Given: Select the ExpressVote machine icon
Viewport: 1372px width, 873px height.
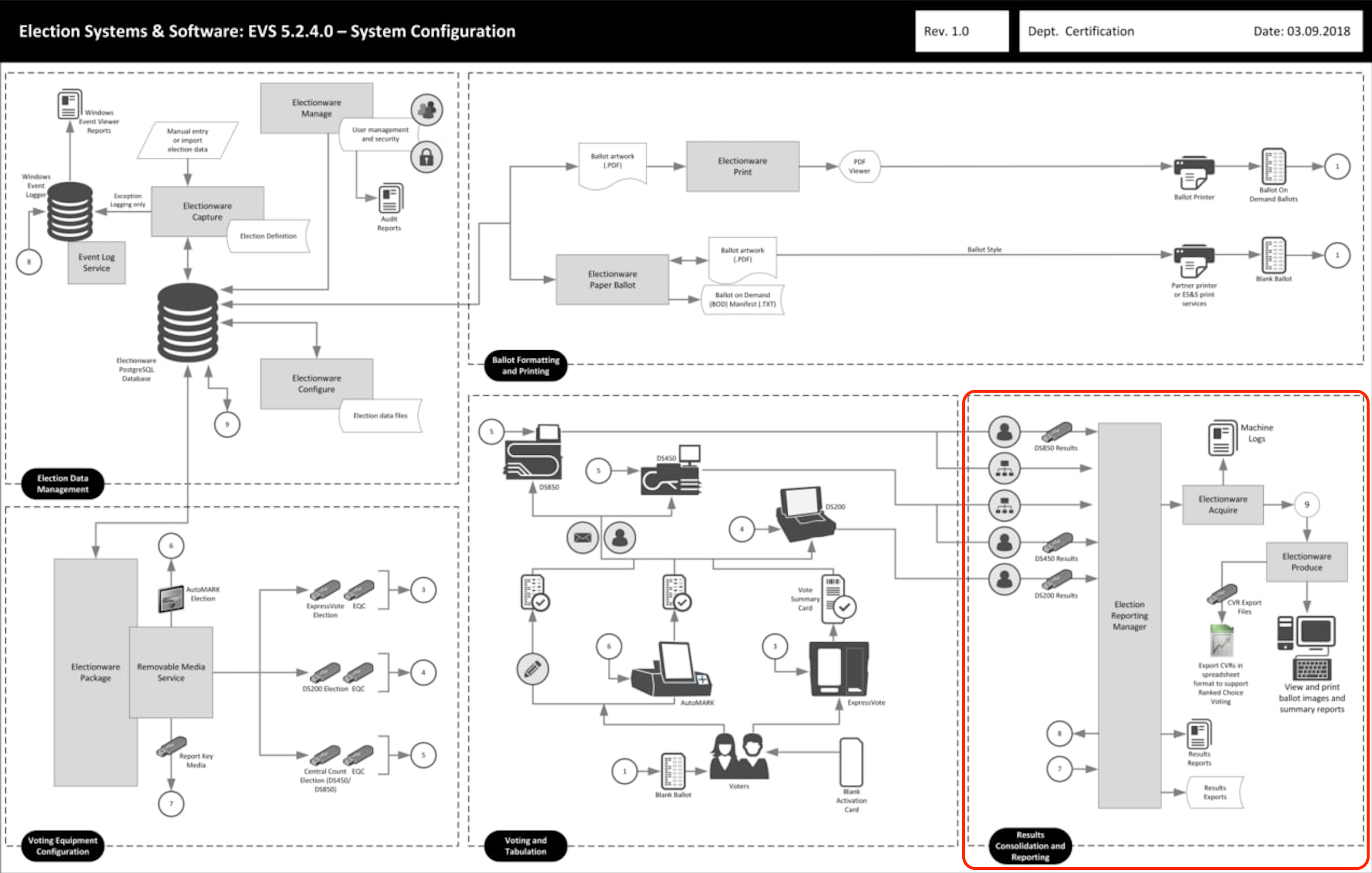Looking at the screenshot, I should tap(839, 669).
